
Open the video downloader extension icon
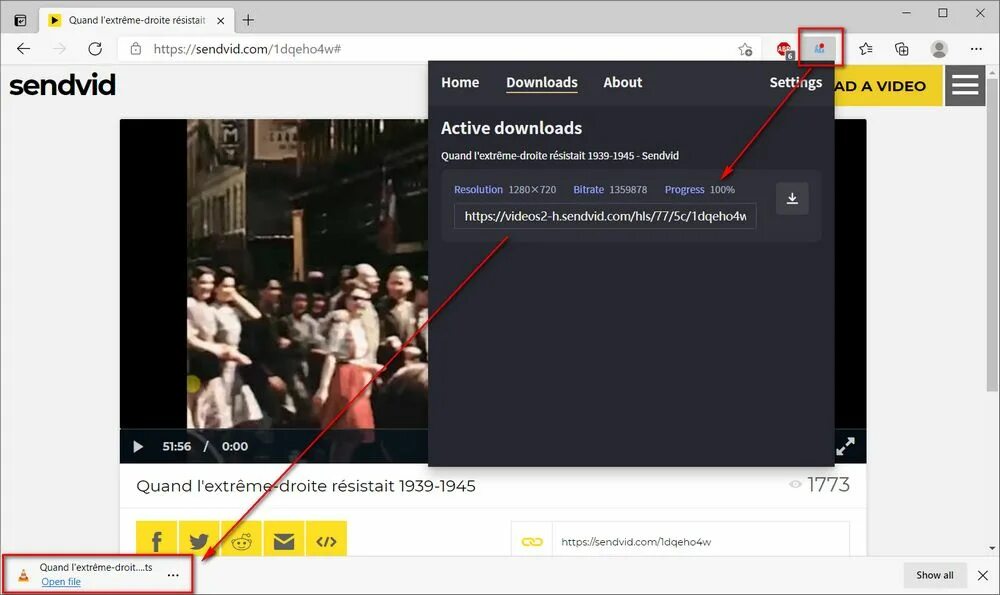pos(820,48)
